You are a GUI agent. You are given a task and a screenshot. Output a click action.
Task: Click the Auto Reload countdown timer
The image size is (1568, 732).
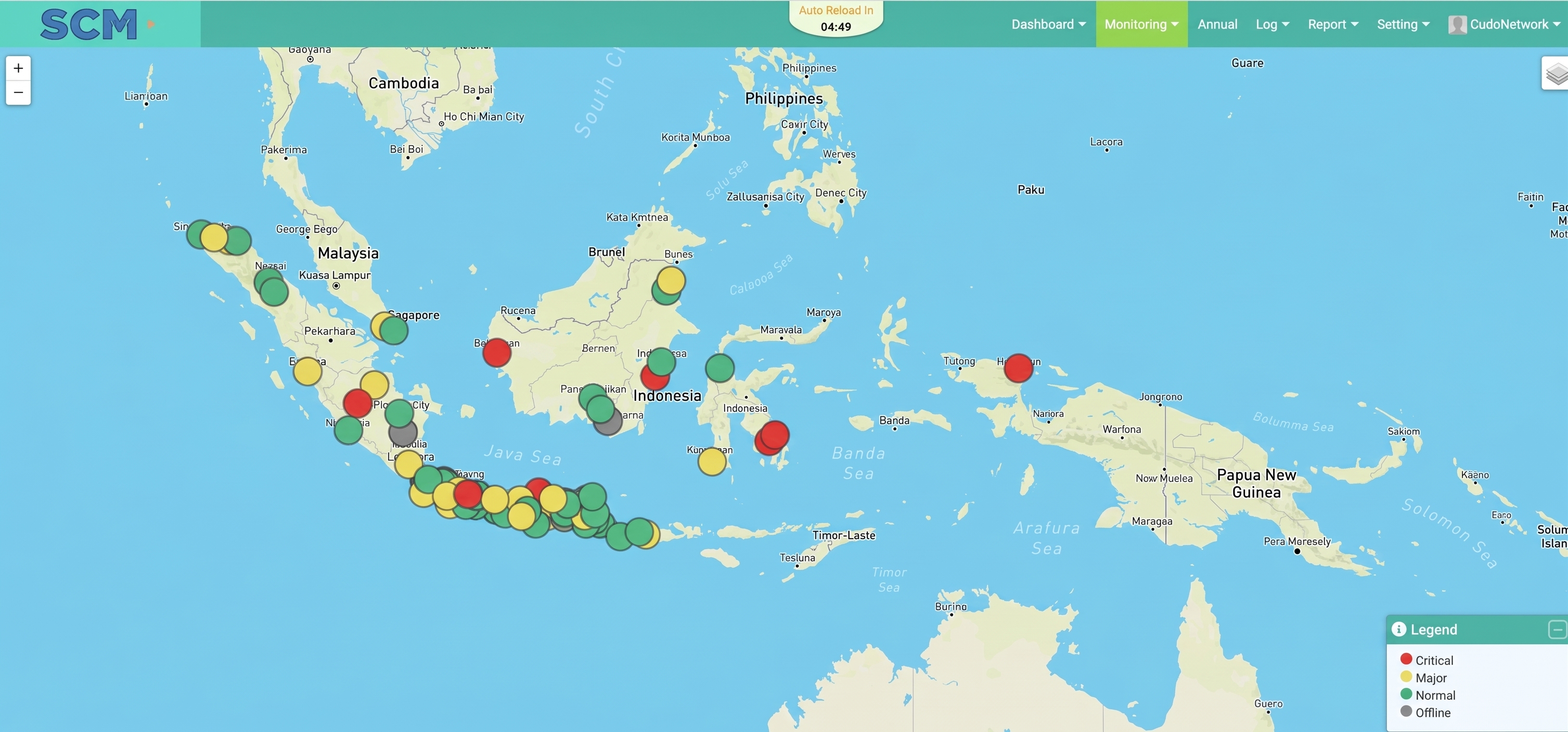tap(836, 27)
